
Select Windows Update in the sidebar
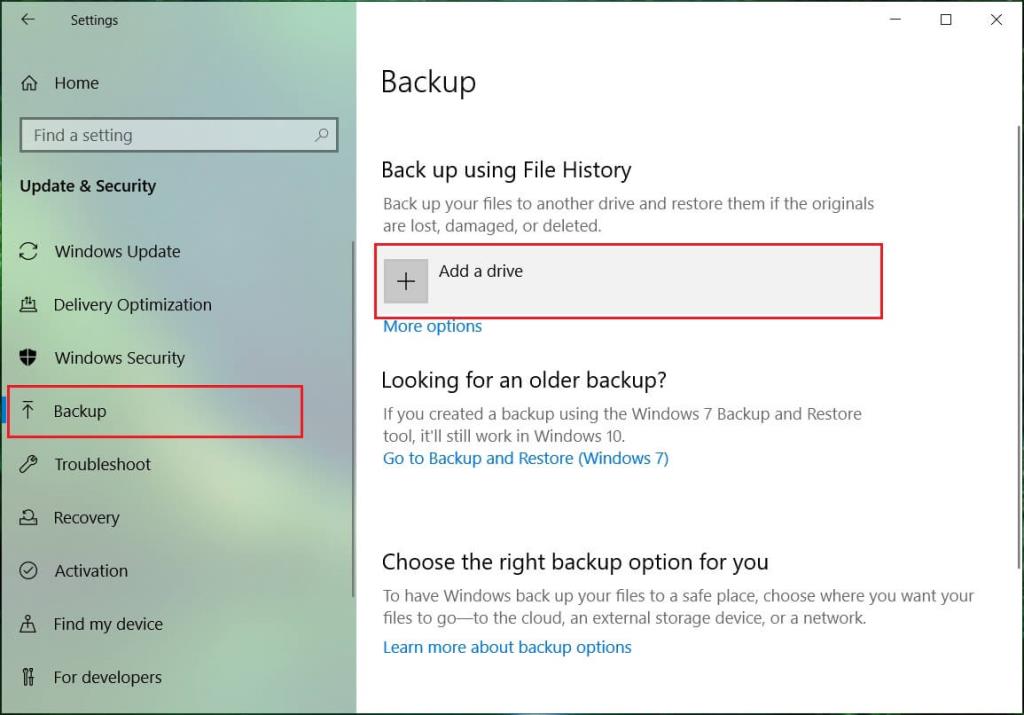[x=117, y=251]
